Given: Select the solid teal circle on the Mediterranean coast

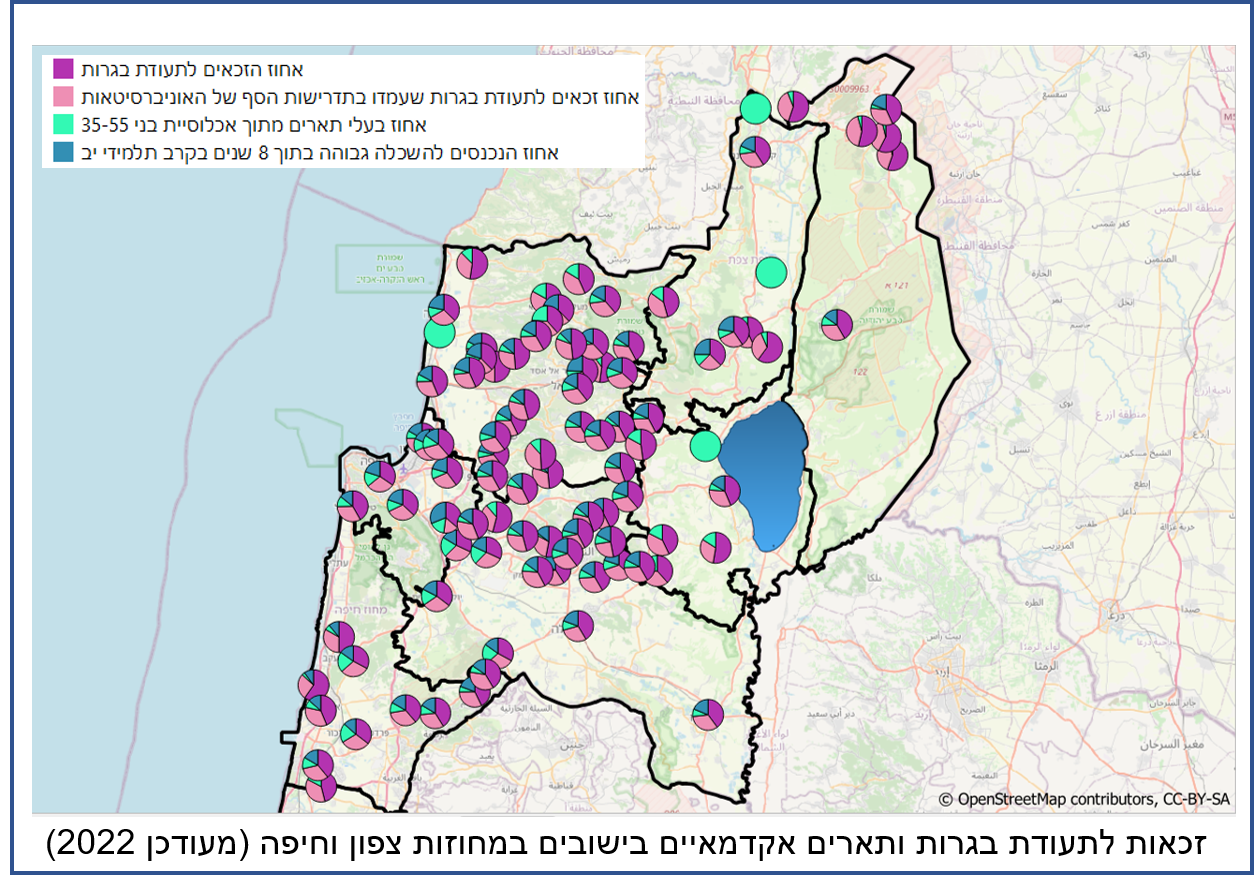Looking at the screenshot, I should click(x=439, y=332).
